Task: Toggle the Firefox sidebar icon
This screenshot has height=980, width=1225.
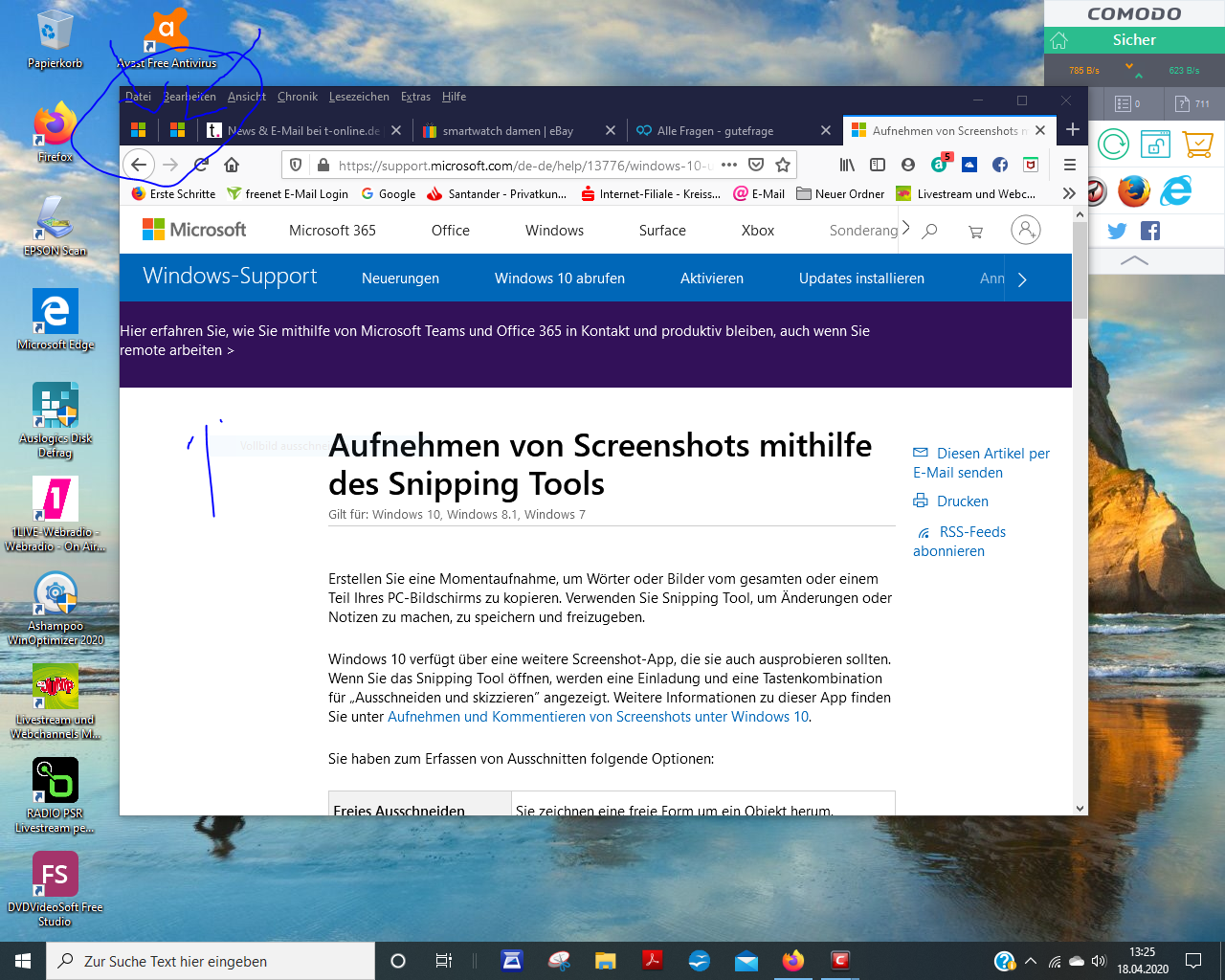Action: click(x=878, y=165)
